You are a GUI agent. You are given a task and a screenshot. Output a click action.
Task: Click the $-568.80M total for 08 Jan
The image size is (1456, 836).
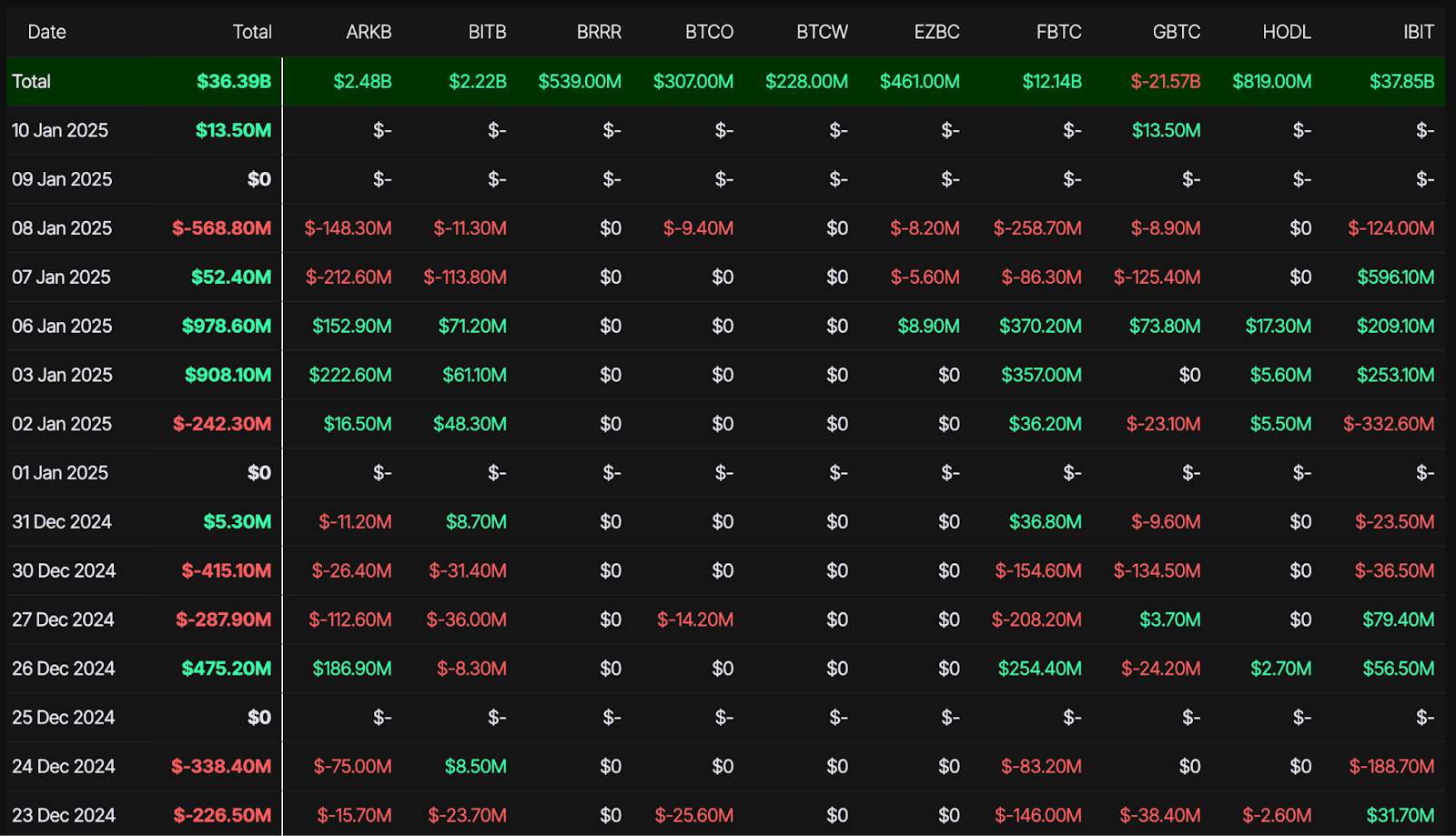pyautogui.click(x=221, y=228)
